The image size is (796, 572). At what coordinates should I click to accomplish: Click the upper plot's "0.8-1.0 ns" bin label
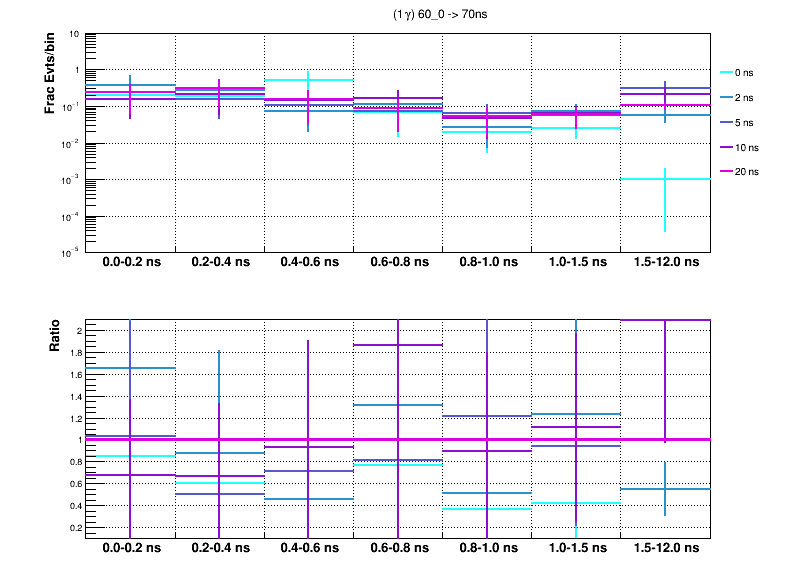(487, 263)
